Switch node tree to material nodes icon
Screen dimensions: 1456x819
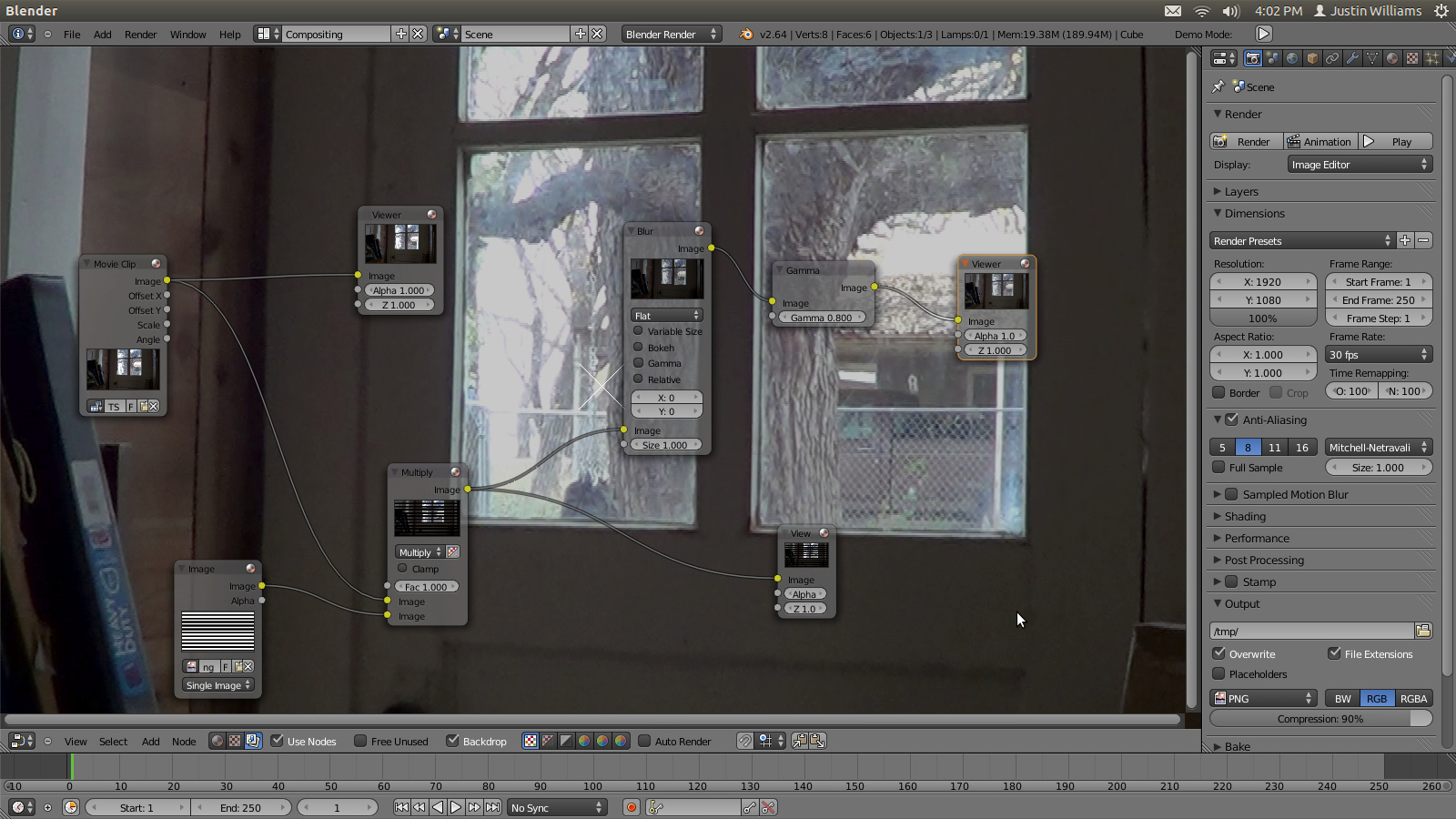coord(217,741)
